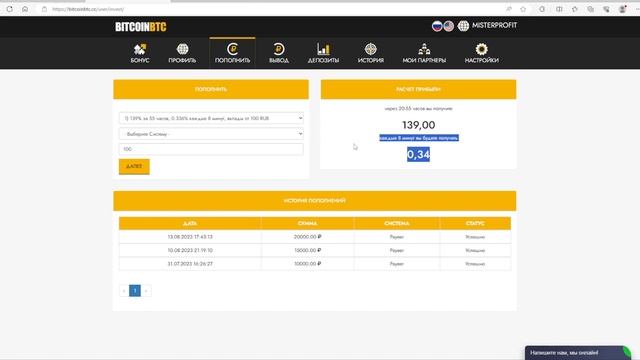Click the Статус column header
Screen dimensions: 640x360
tap(475, 223)
